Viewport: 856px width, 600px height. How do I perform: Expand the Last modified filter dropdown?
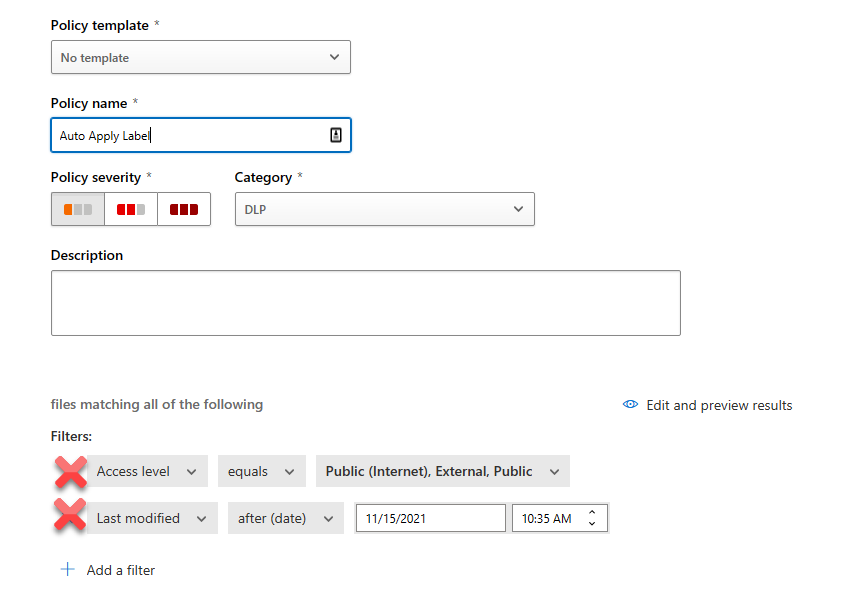[x=152, y=518]
